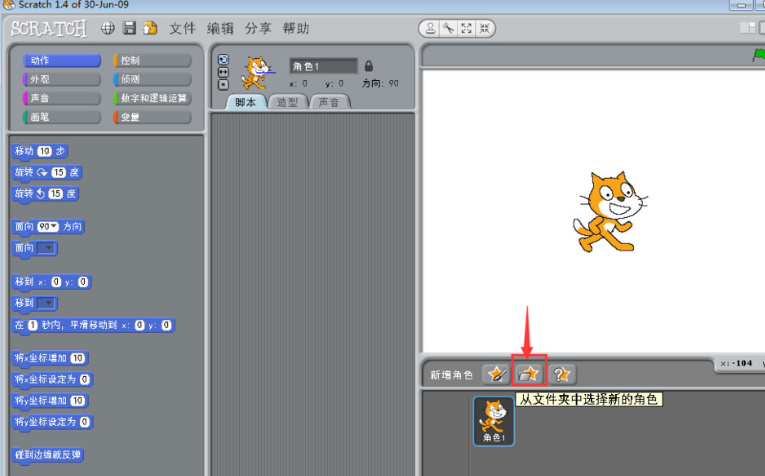Click the surprise random sprite button
The image size is (765, 476).
pos(562,373)
